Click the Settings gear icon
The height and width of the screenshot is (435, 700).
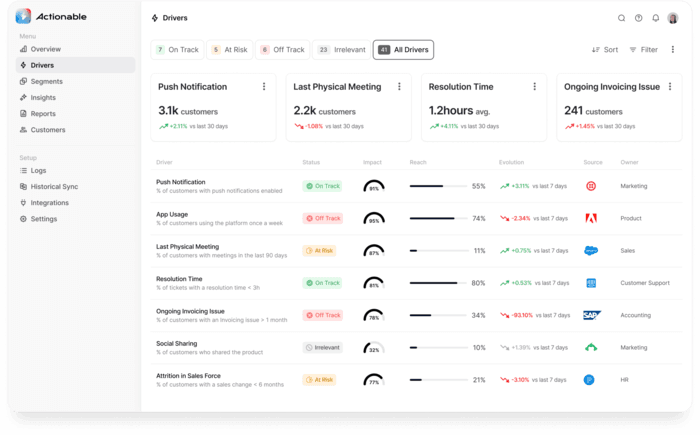[x=23, y=219]
